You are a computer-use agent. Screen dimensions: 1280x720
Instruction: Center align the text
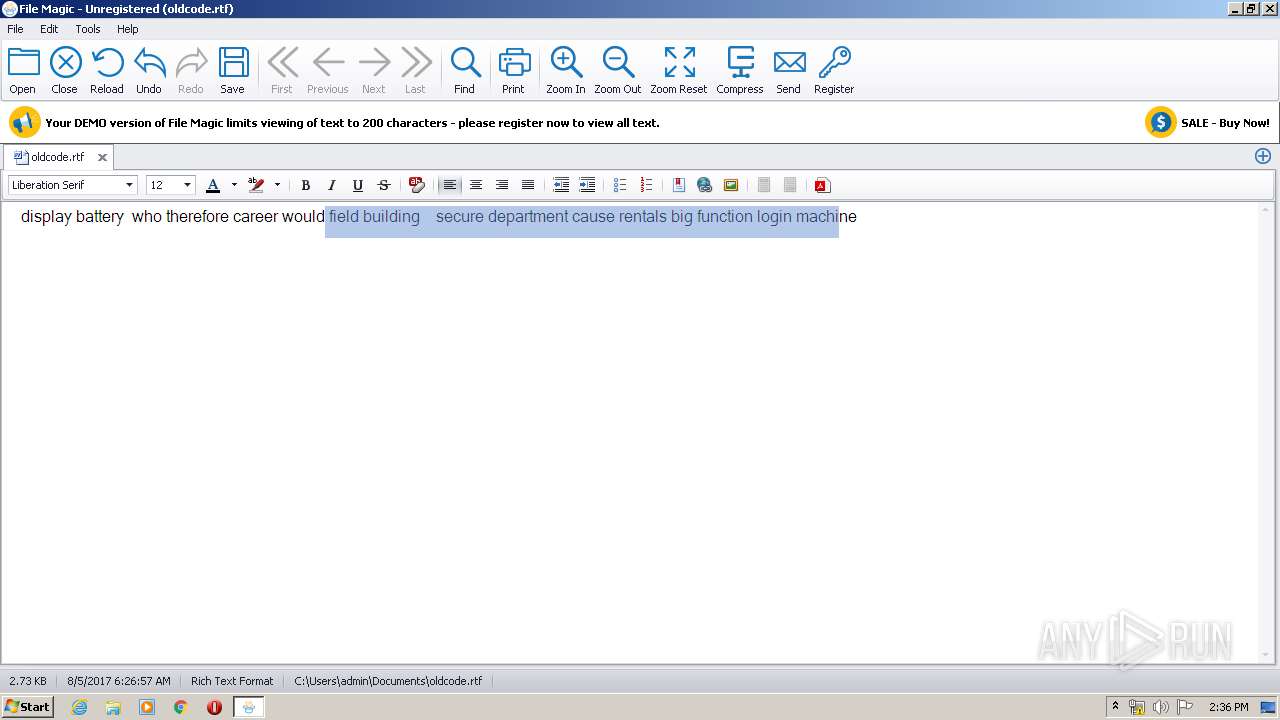476,185
